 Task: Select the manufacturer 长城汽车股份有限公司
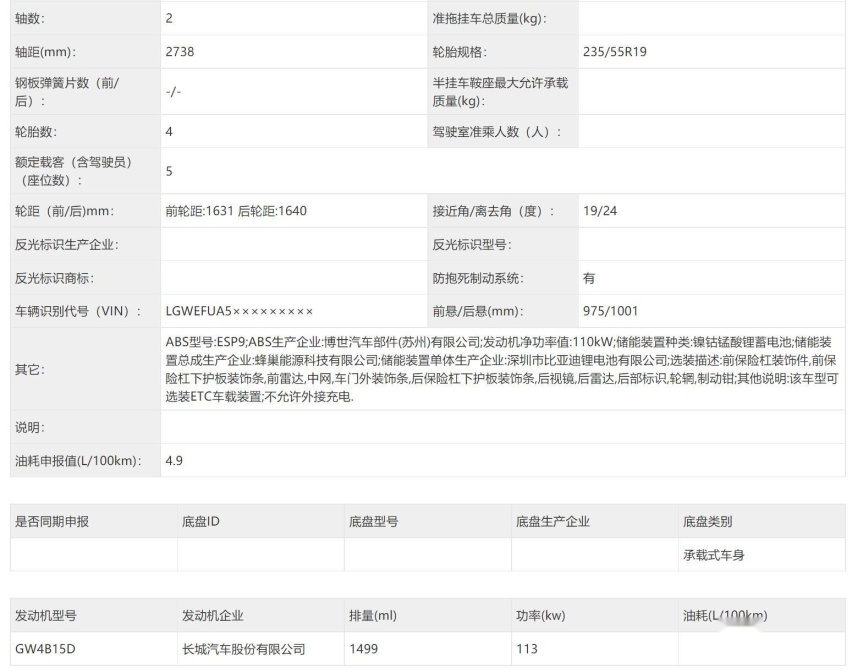(243, 649)
